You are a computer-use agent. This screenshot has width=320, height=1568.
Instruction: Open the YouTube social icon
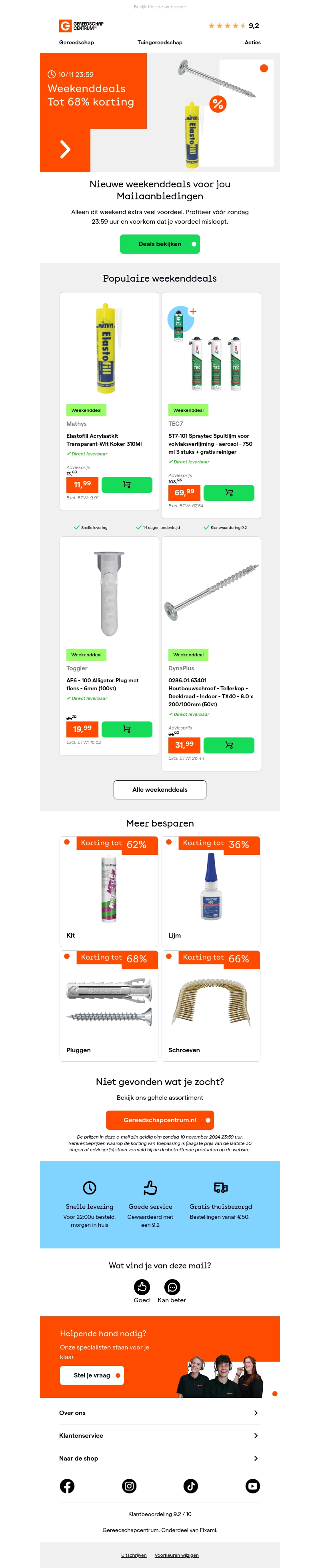coord(252,1486)
